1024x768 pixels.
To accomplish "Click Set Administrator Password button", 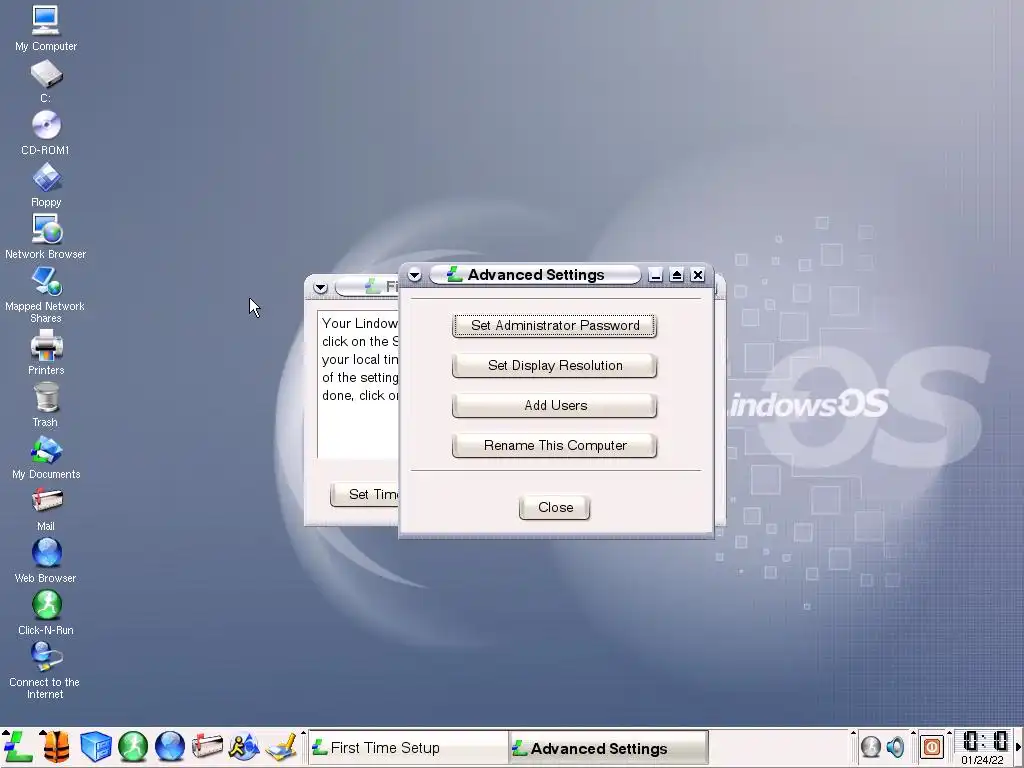I will (554, 325).
